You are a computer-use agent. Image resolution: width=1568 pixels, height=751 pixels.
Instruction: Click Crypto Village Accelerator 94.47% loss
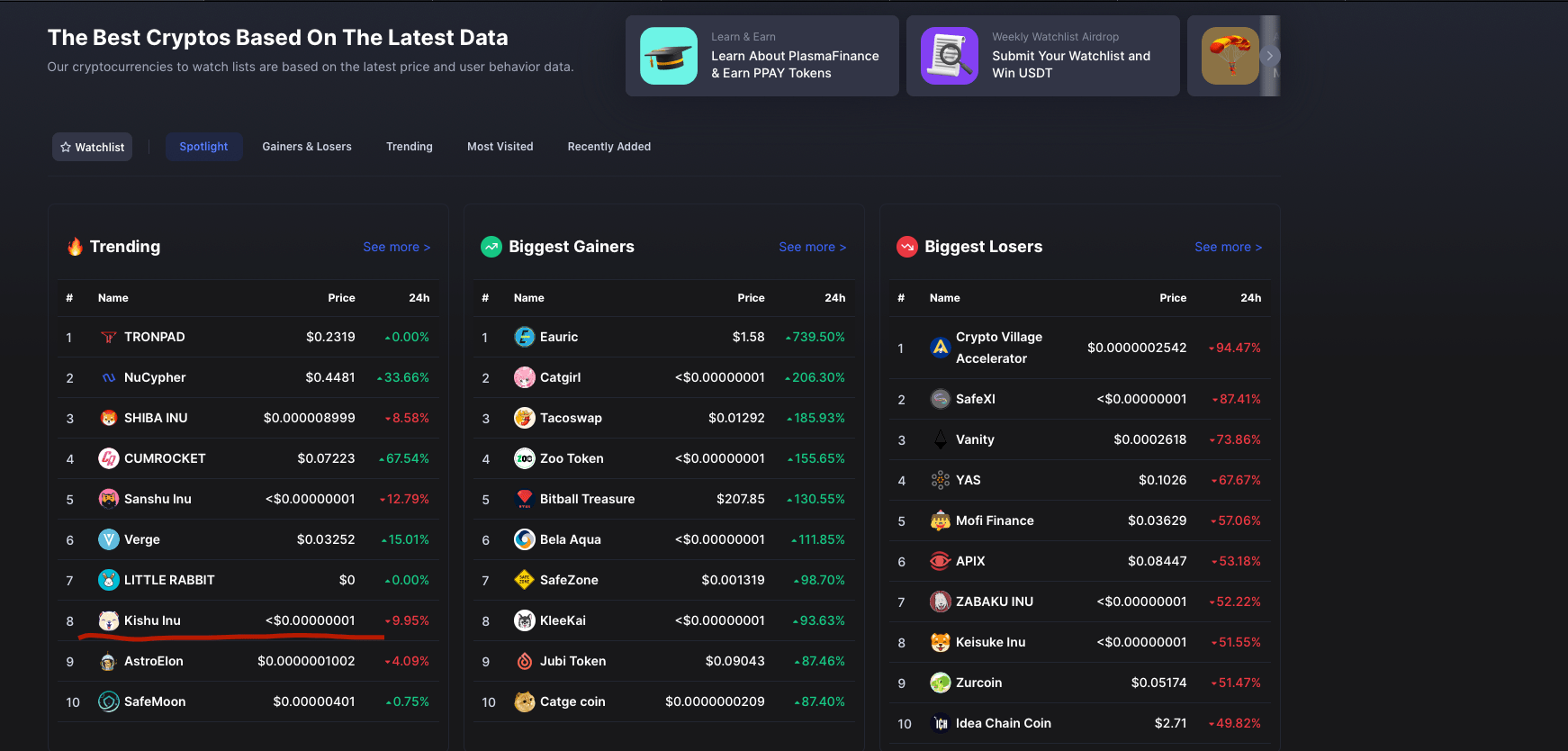click(1235, 348)
